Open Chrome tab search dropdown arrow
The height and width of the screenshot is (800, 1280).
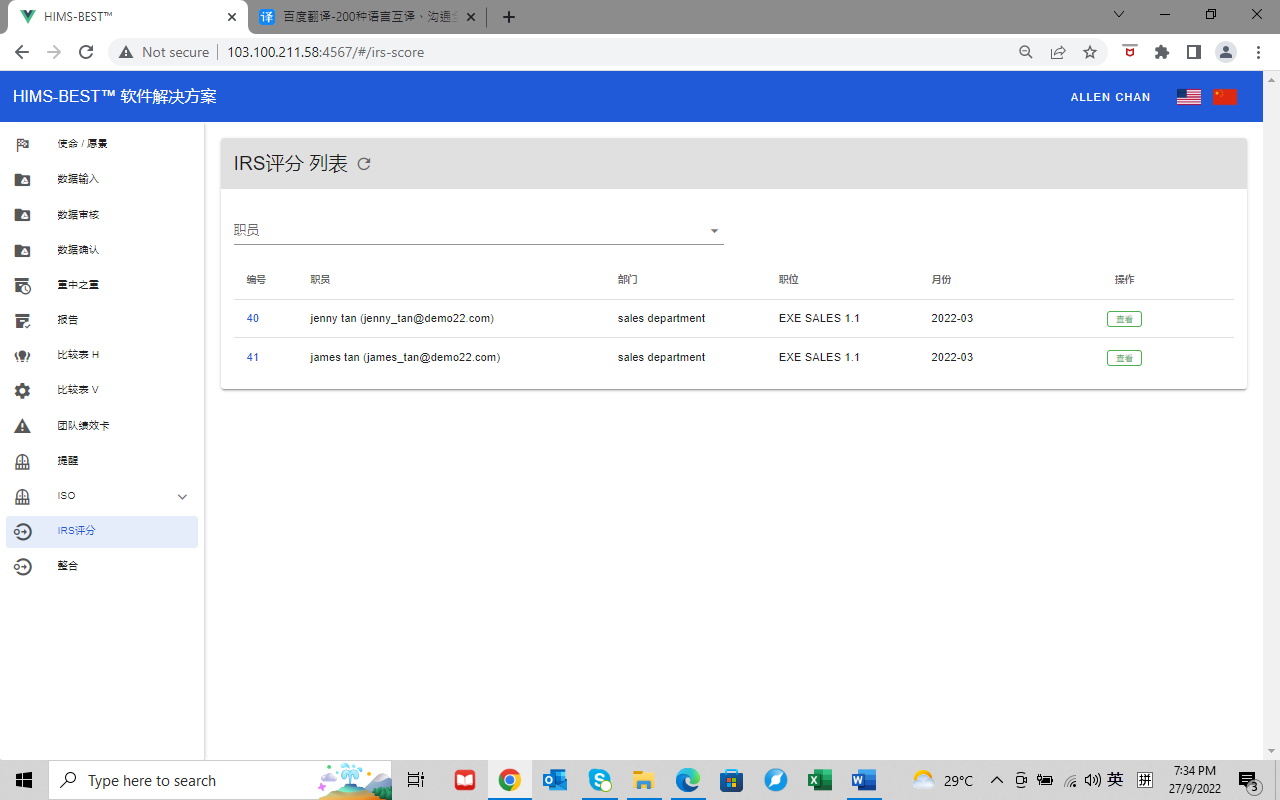[x=1119, y=14]
